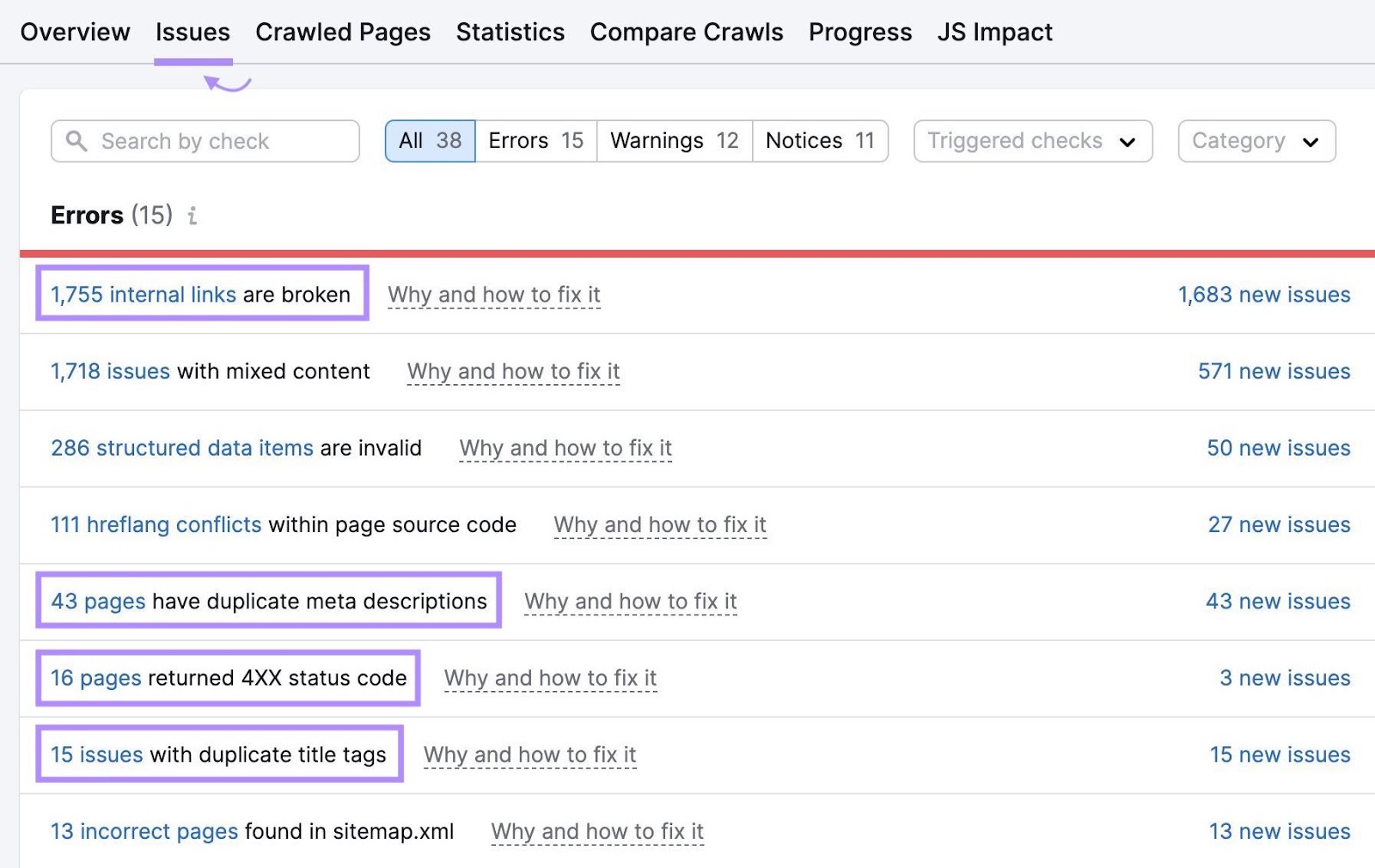View 15 new issues
This screenshot has height=868, width=1375.
pos(1280,755)
